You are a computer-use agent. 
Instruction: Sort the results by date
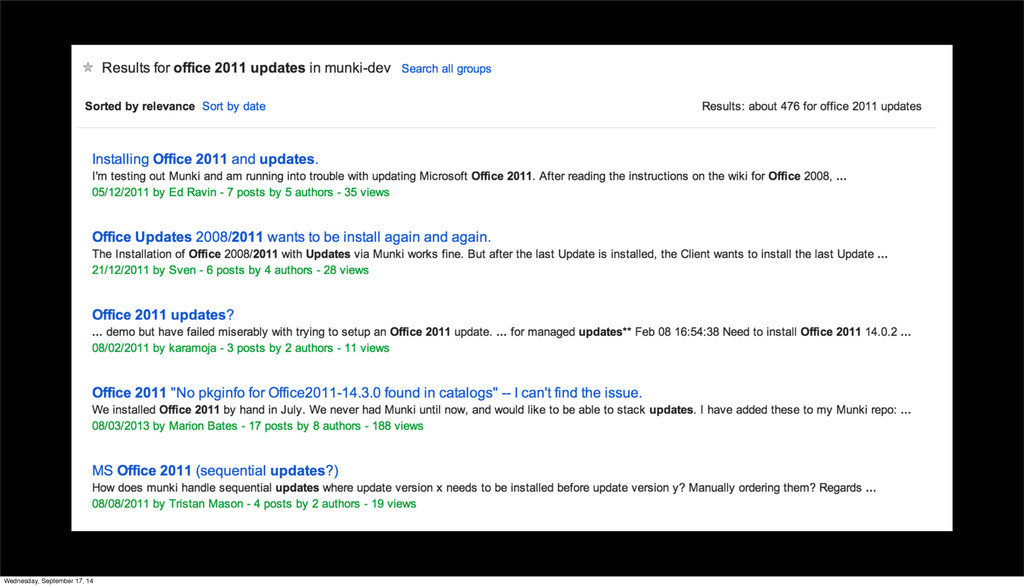pyautogui.click(x=234, y=106)
